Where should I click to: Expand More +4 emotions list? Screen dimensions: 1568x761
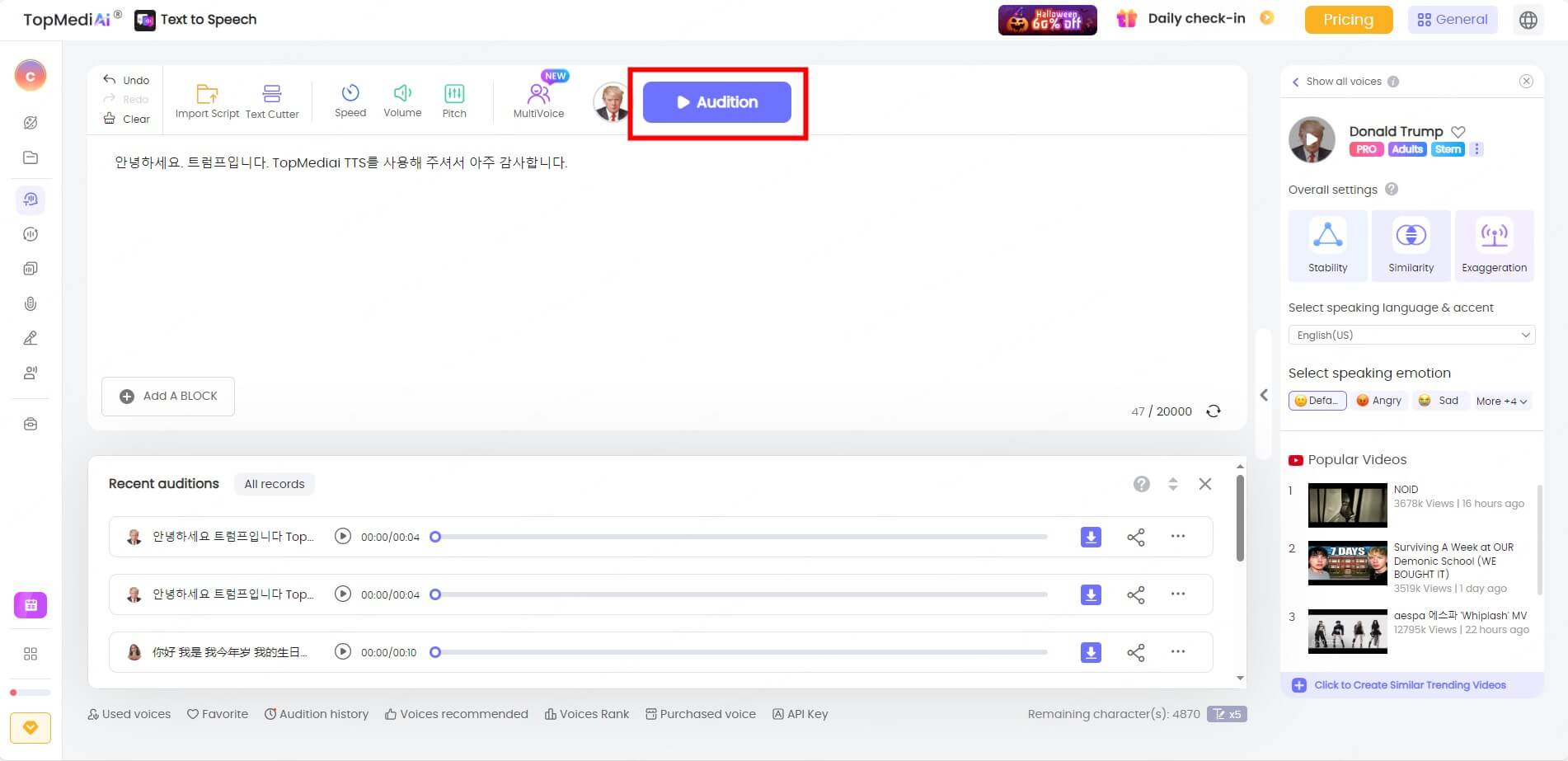(x=1502, y=402)
